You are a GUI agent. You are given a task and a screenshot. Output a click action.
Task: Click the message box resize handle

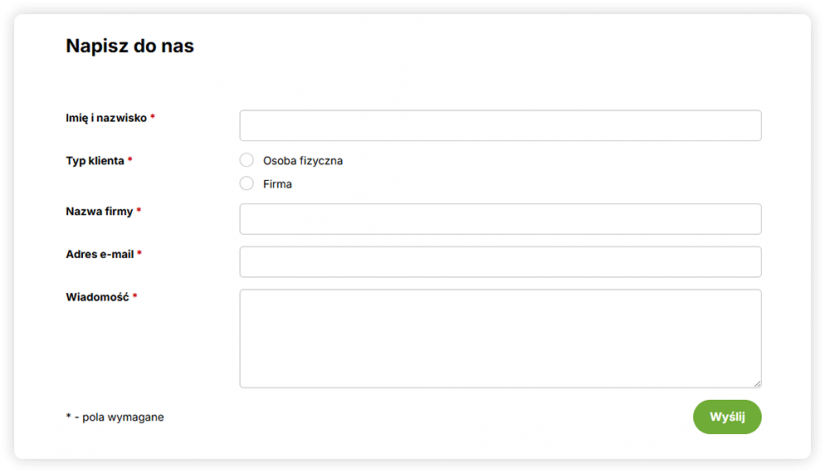click(x=757, y=383)
